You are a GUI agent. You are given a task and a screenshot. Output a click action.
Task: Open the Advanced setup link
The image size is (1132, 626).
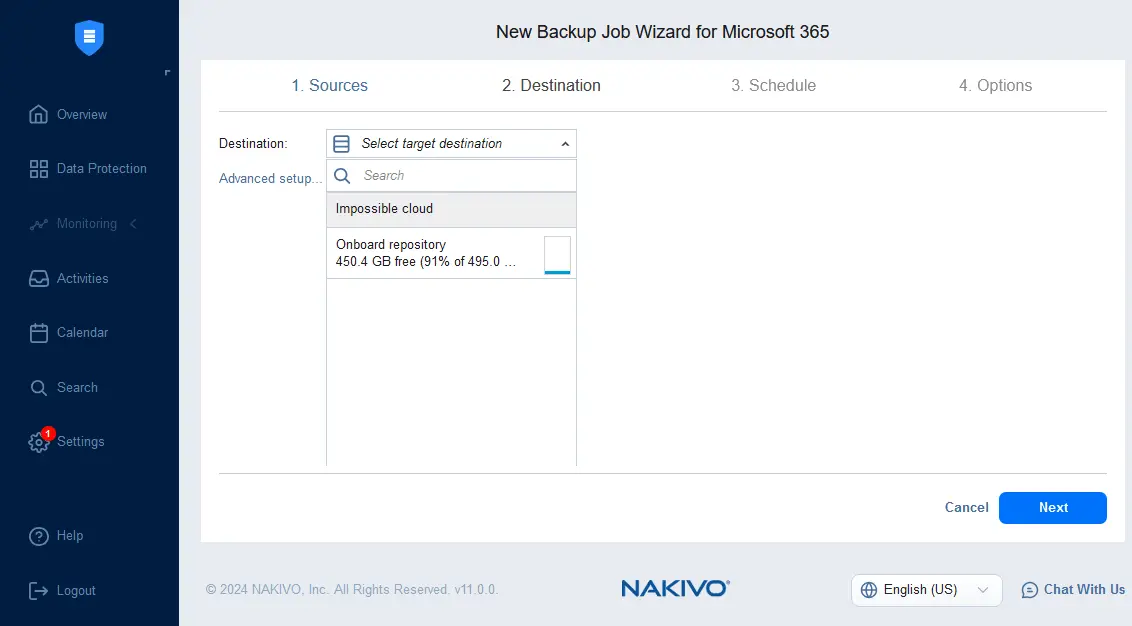click(270, 178)
